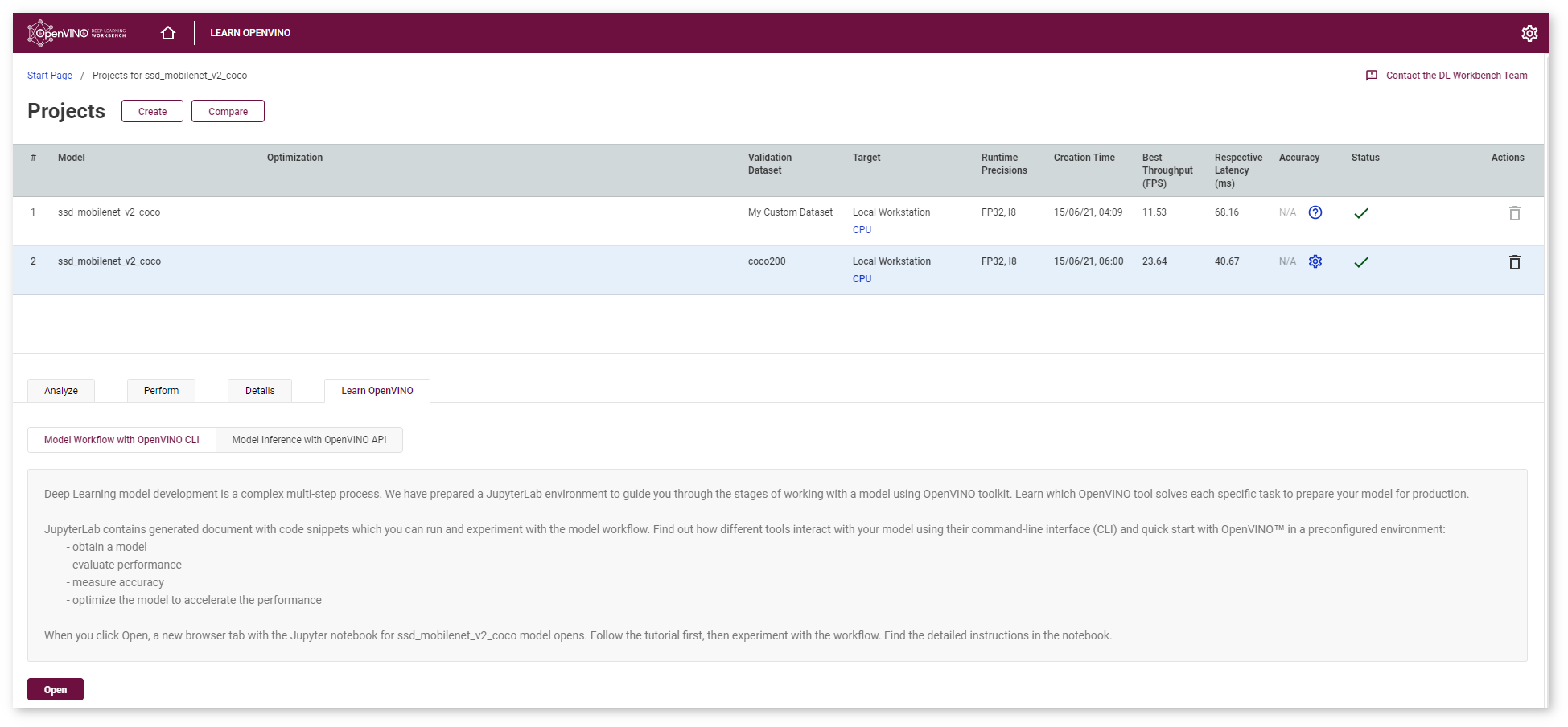Click the CPU link in row 1
This screenshot has width=1568, height=727.
(862, 230)
